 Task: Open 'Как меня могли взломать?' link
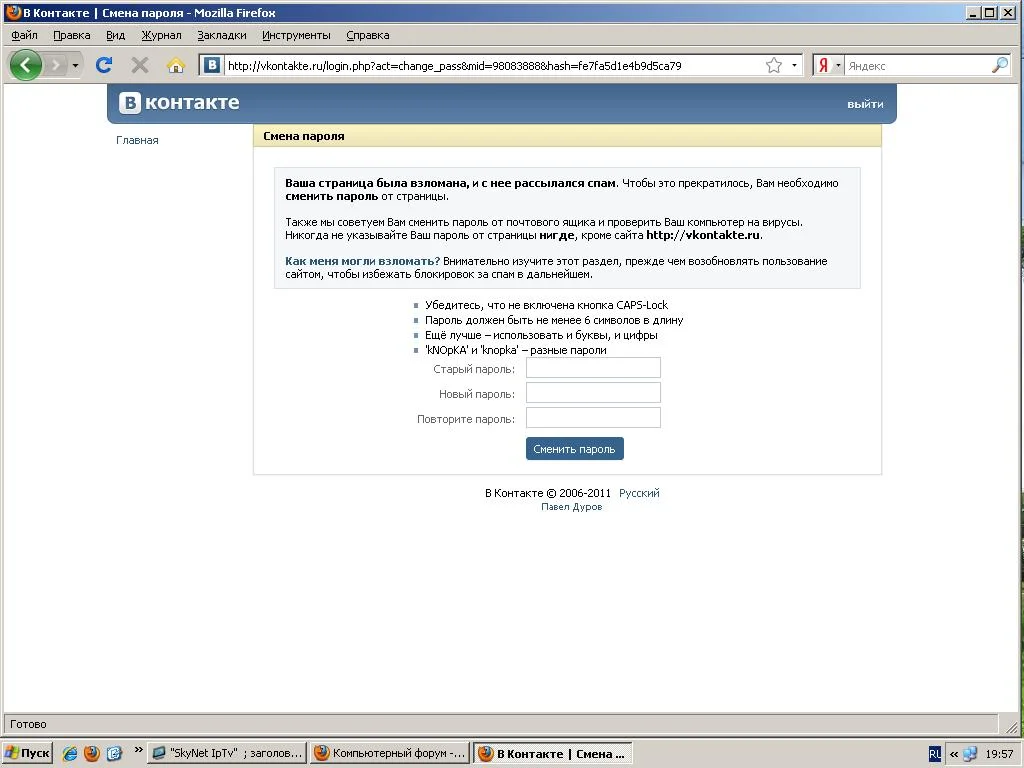tap(362, 261)
